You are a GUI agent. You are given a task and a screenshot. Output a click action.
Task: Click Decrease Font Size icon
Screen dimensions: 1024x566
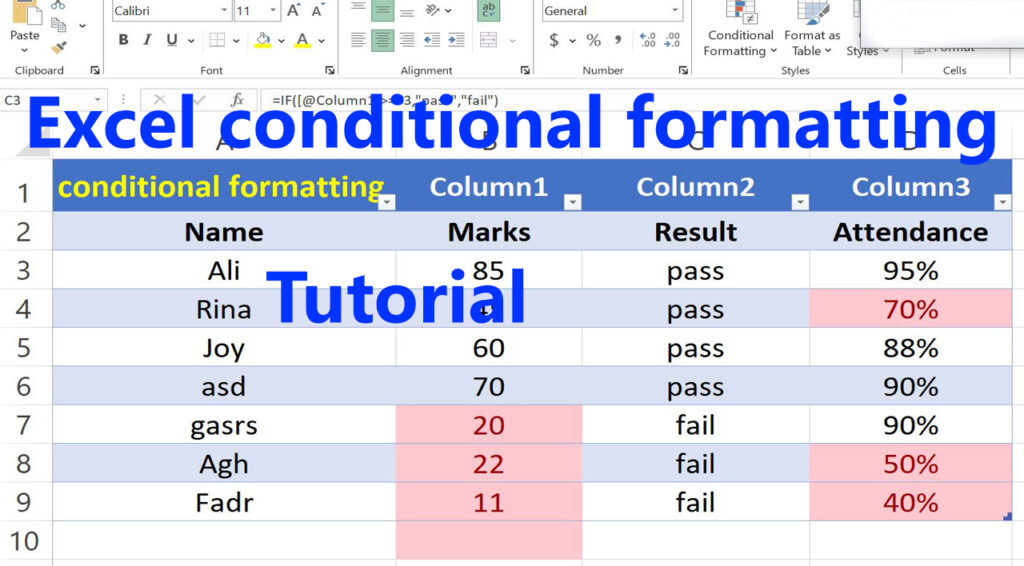point(318,10)
